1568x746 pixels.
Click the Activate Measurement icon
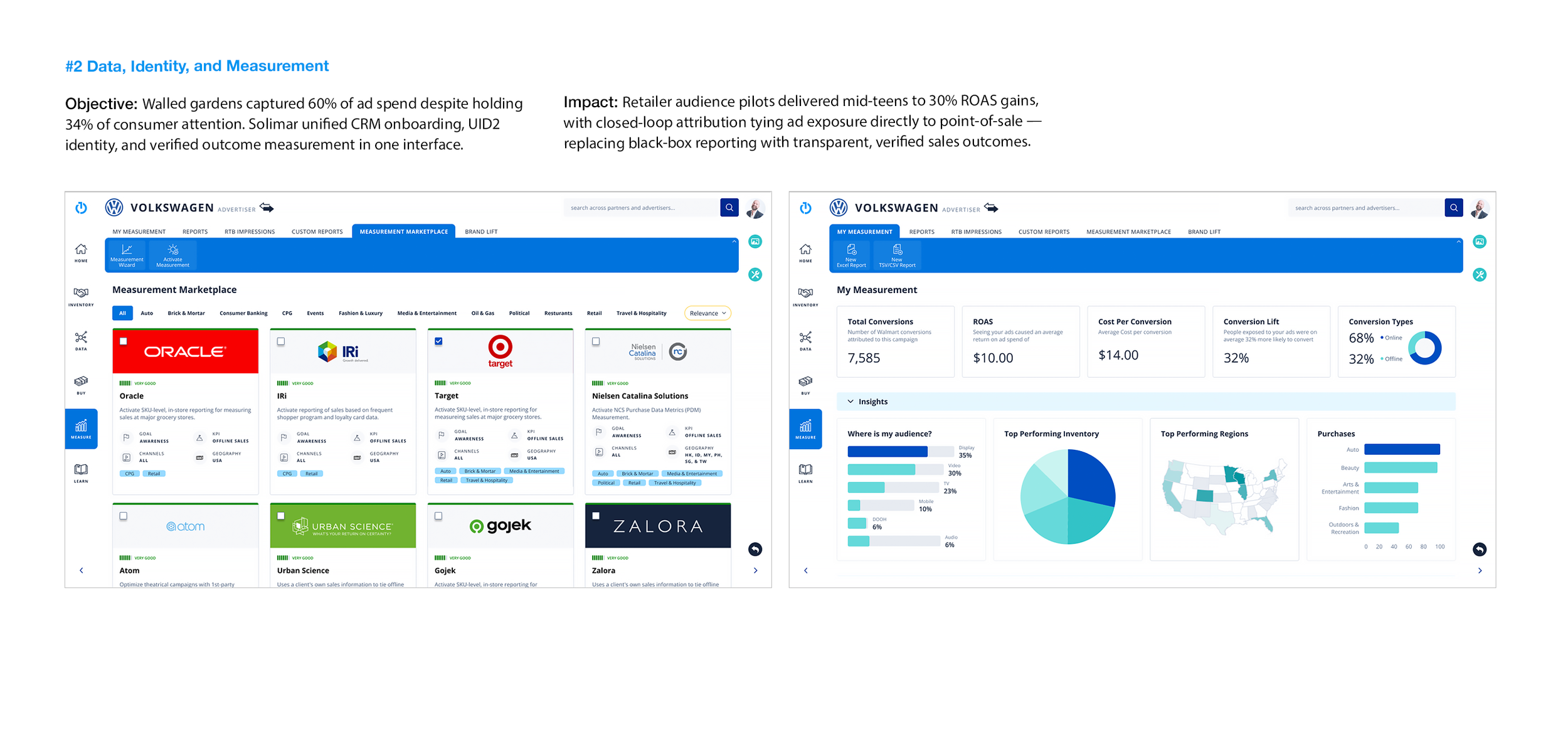click(172, 255)
